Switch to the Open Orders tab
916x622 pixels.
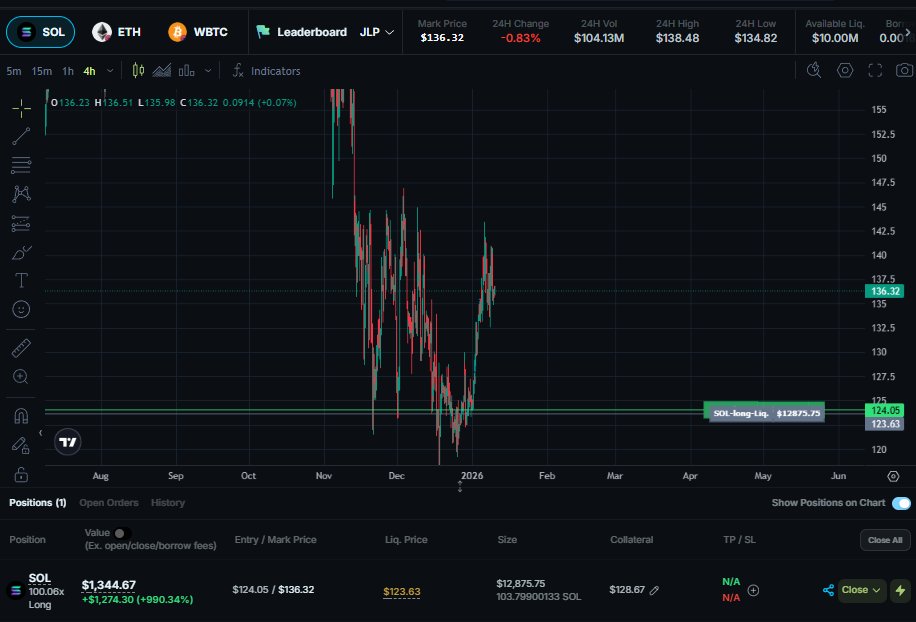click(x=109, y=503)
